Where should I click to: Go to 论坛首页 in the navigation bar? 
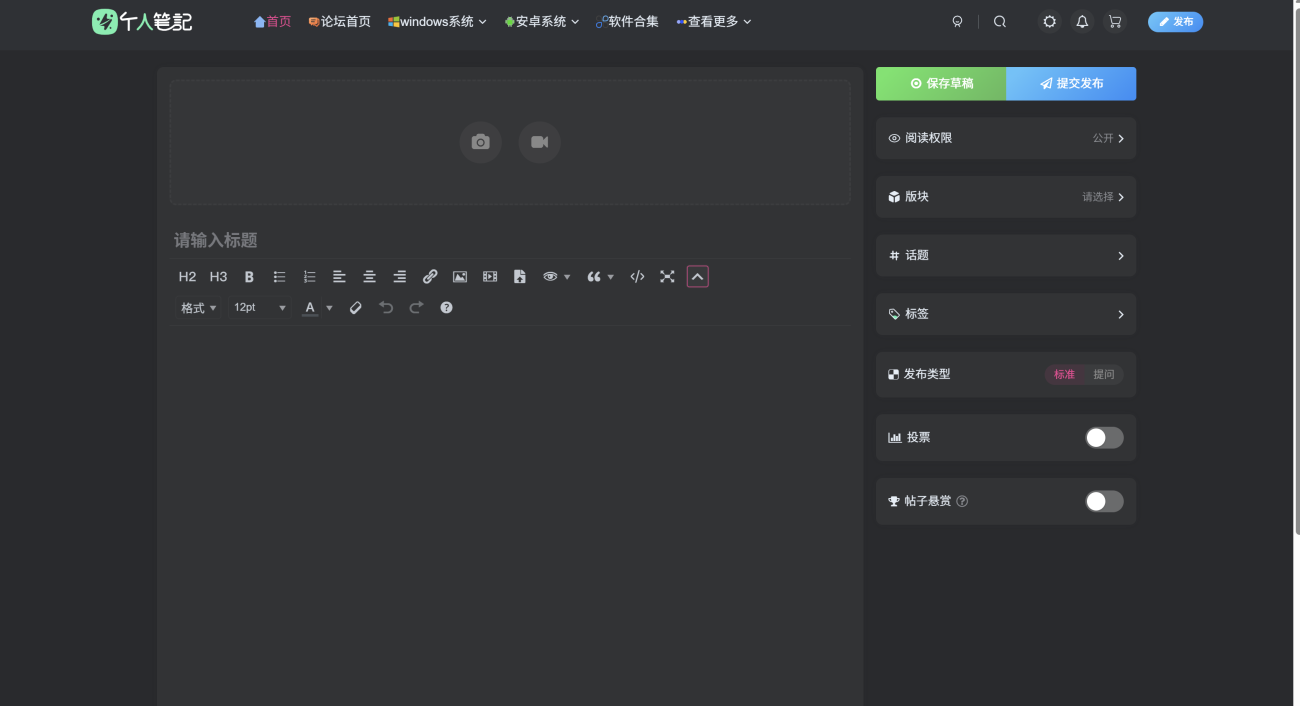340,22
